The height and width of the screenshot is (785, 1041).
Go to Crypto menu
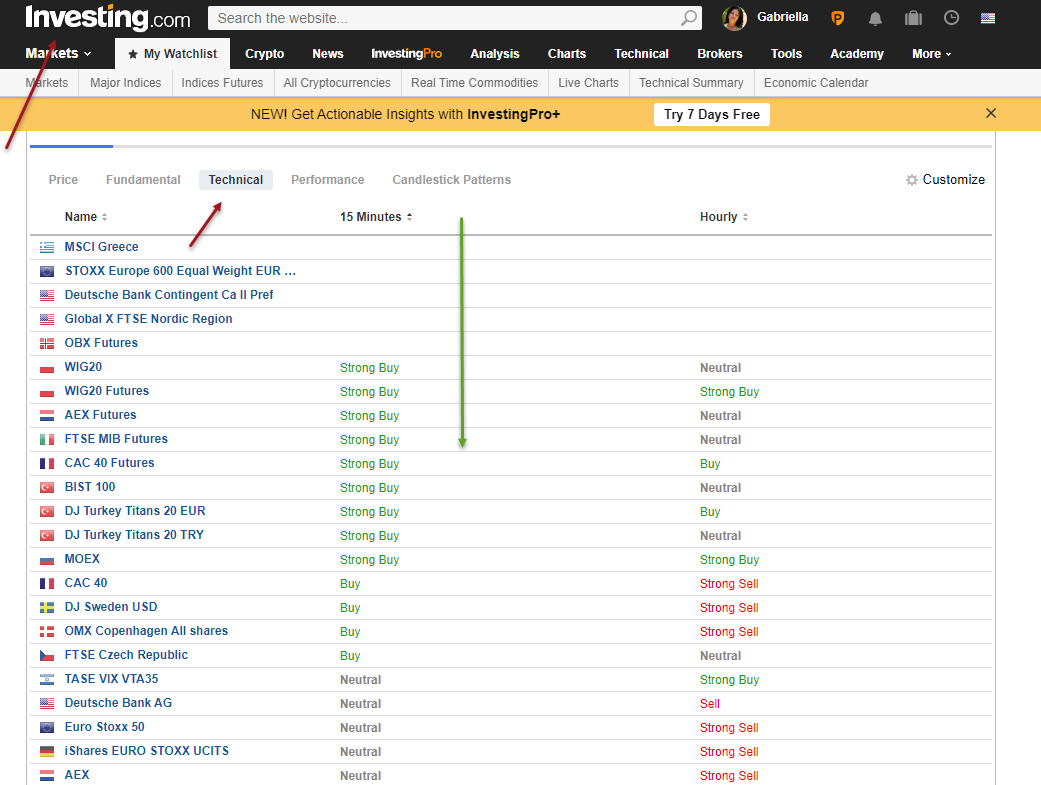click(264, 54)
